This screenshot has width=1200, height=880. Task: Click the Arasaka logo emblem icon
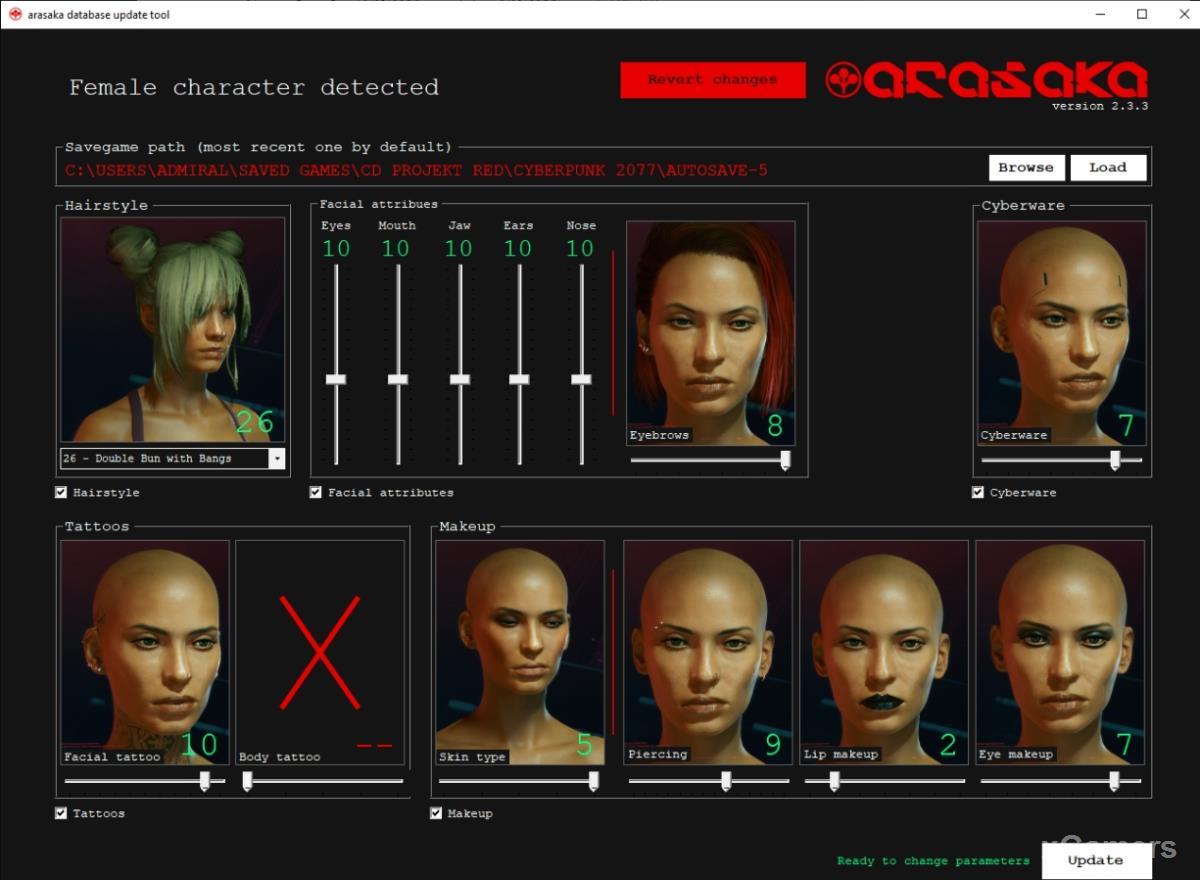coord(844,80)
